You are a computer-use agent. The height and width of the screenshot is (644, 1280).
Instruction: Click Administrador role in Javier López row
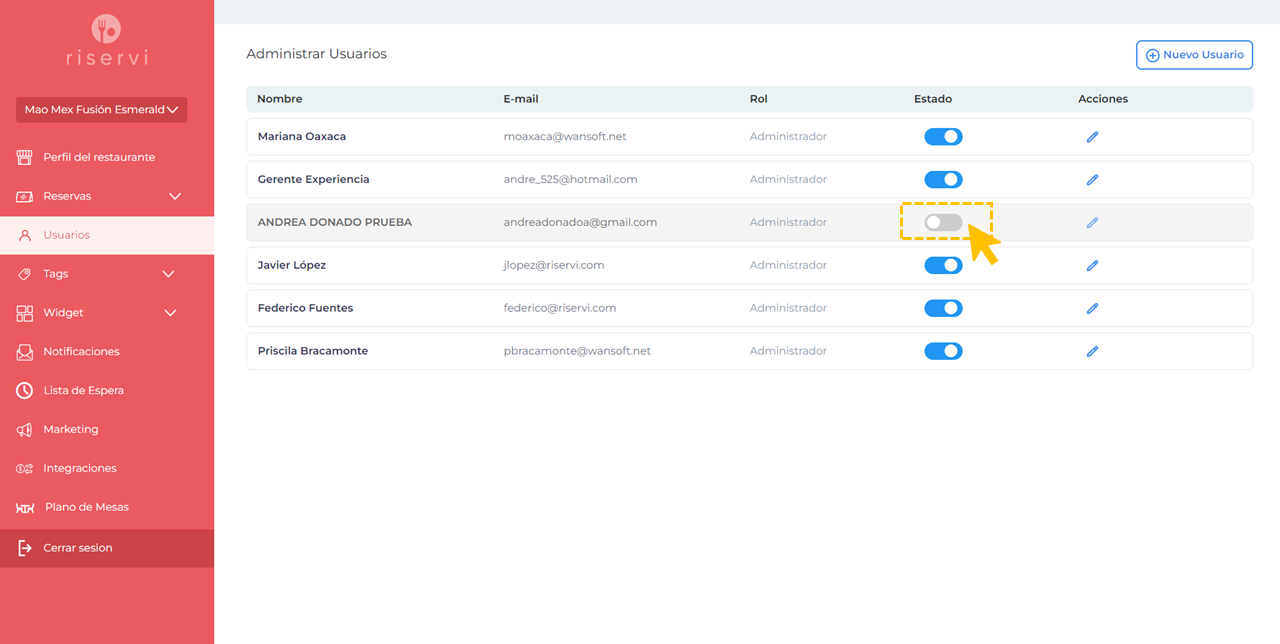click(789, 266)
